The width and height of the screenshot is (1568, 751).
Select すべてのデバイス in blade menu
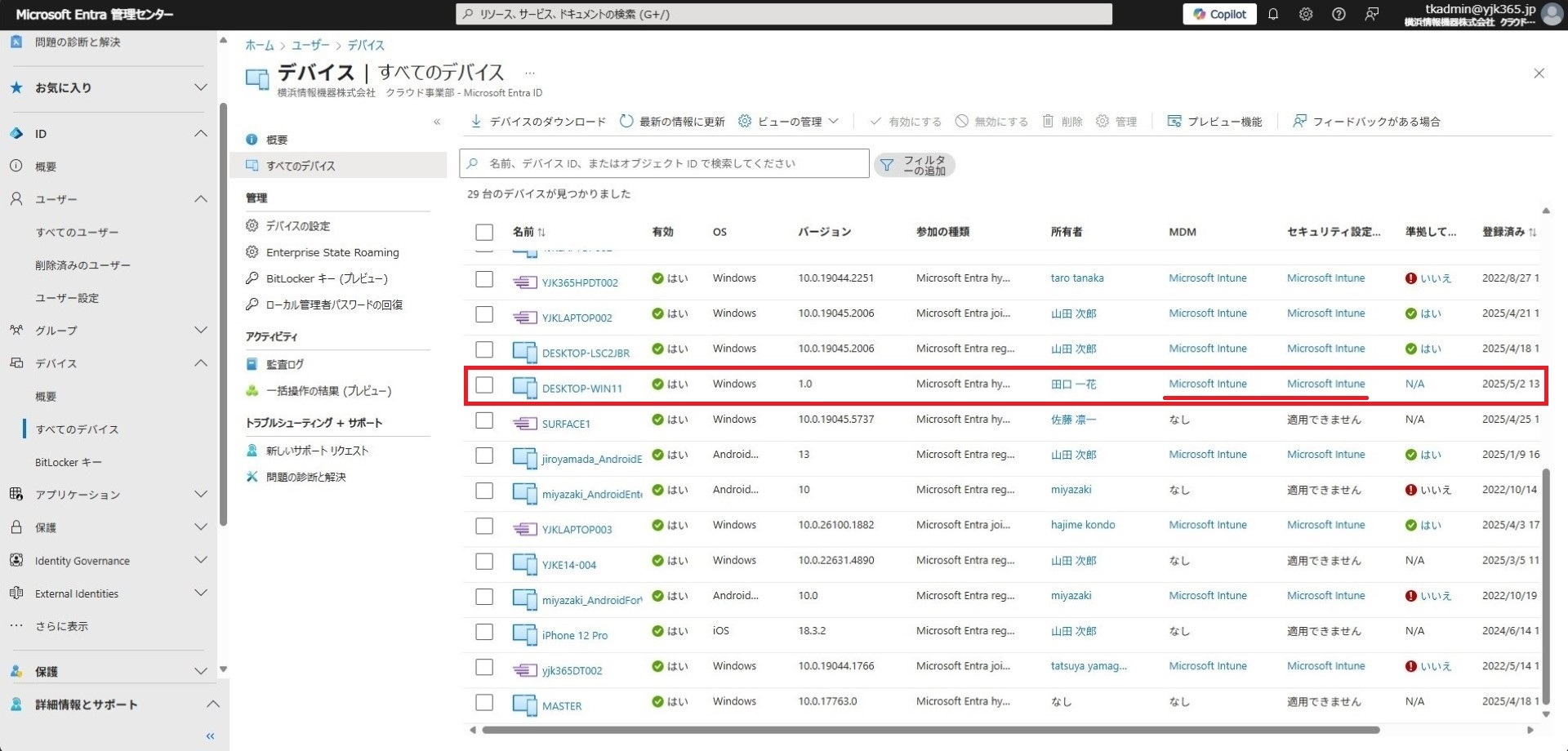(338, 166)
